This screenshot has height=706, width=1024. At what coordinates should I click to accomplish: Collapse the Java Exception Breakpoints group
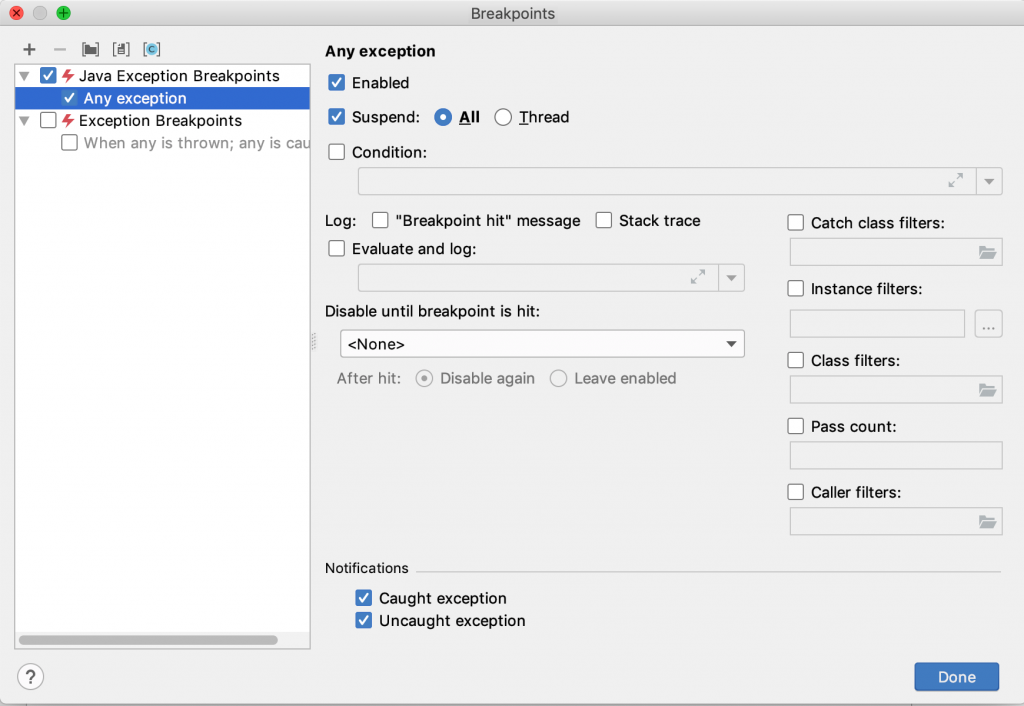pos(23,75)
